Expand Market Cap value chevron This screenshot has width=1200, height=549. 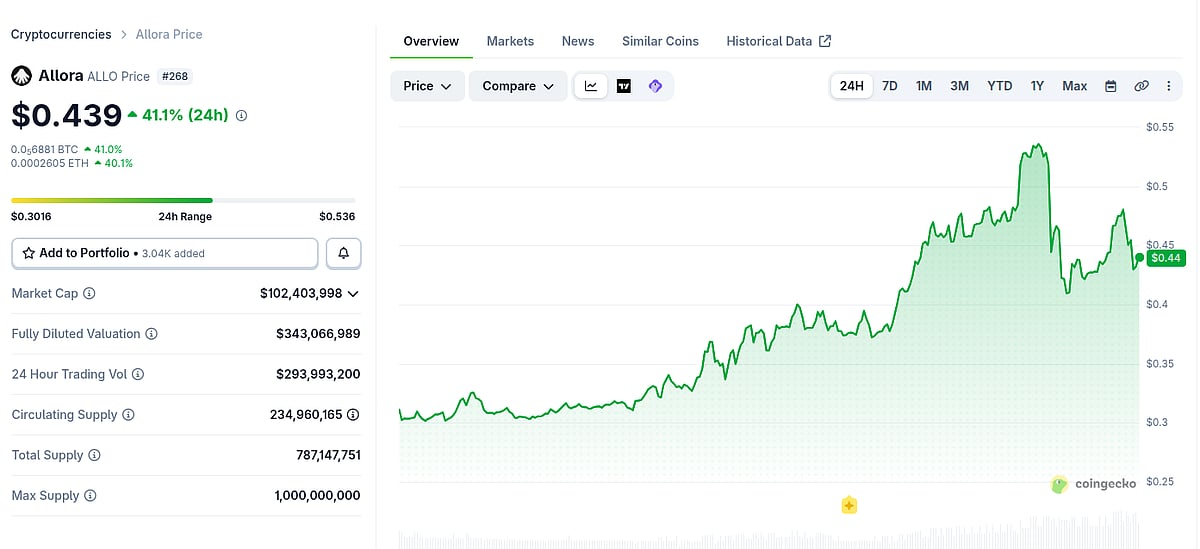pos(353,294)
